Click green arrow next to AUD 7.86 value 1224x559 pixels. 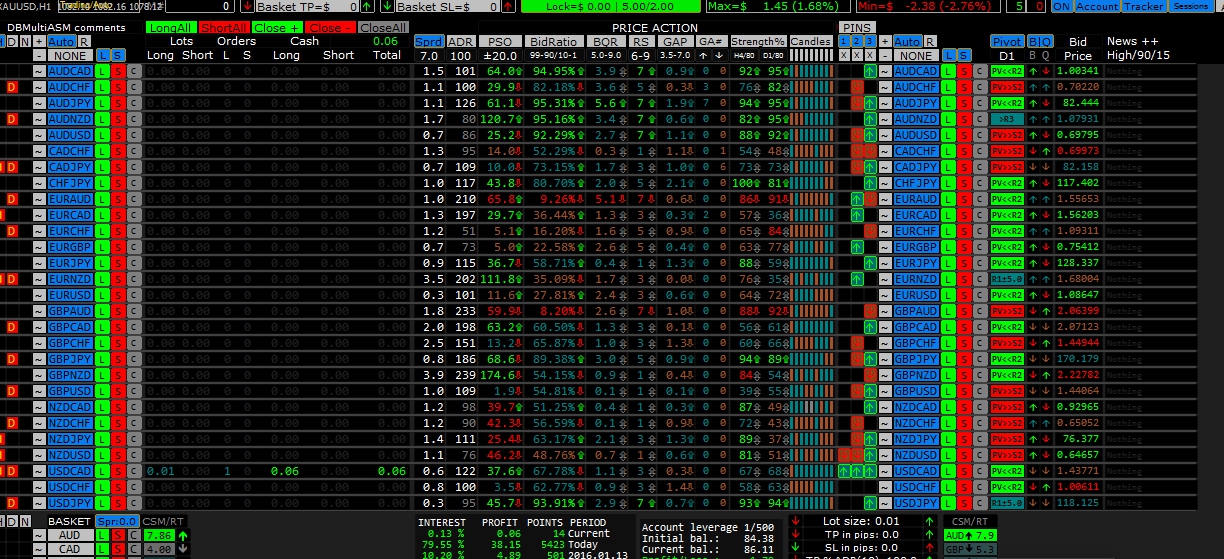click(x=183, y=535)
